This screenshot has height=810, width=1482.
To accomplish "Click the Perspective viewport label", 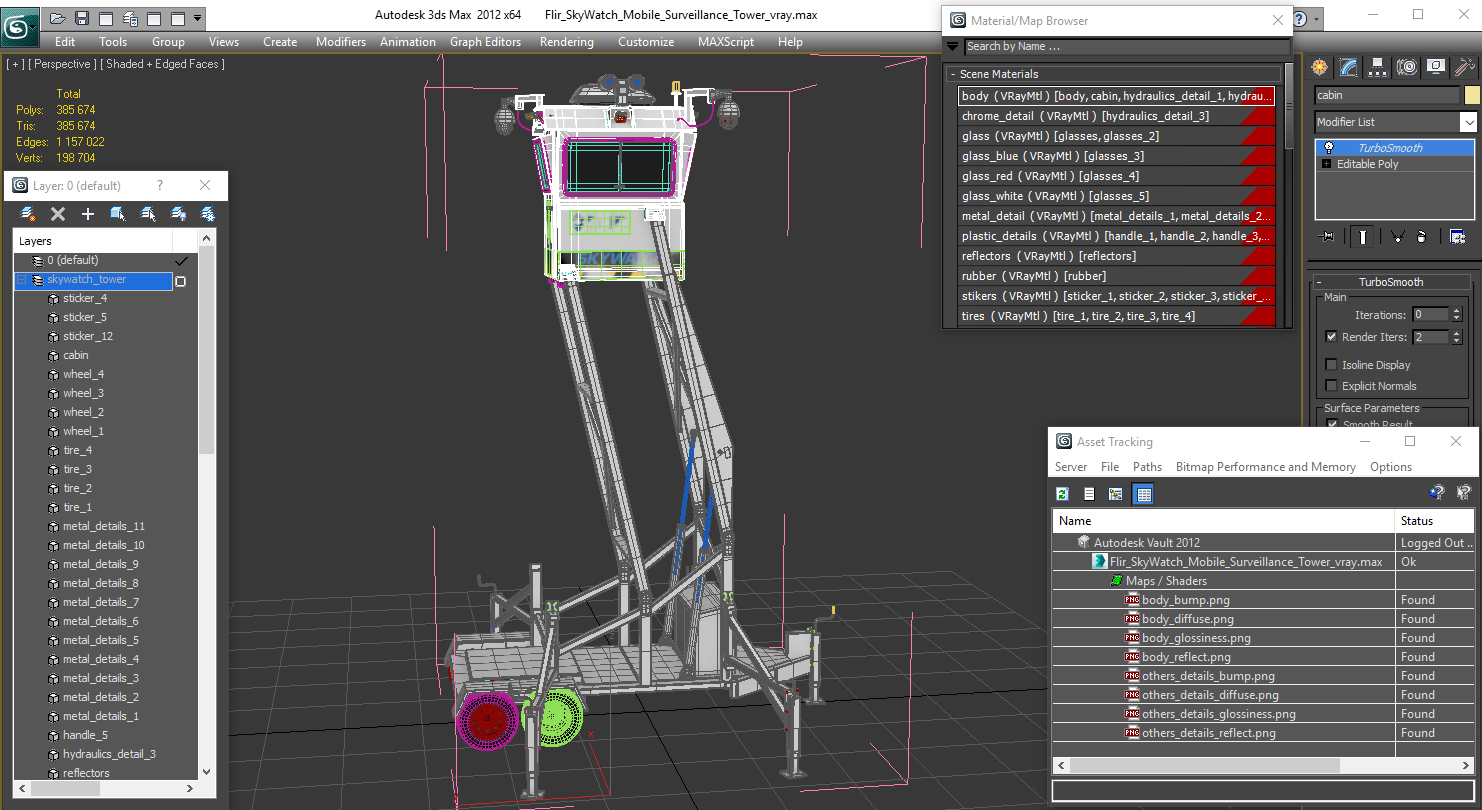I will click(x=63, y=64).
